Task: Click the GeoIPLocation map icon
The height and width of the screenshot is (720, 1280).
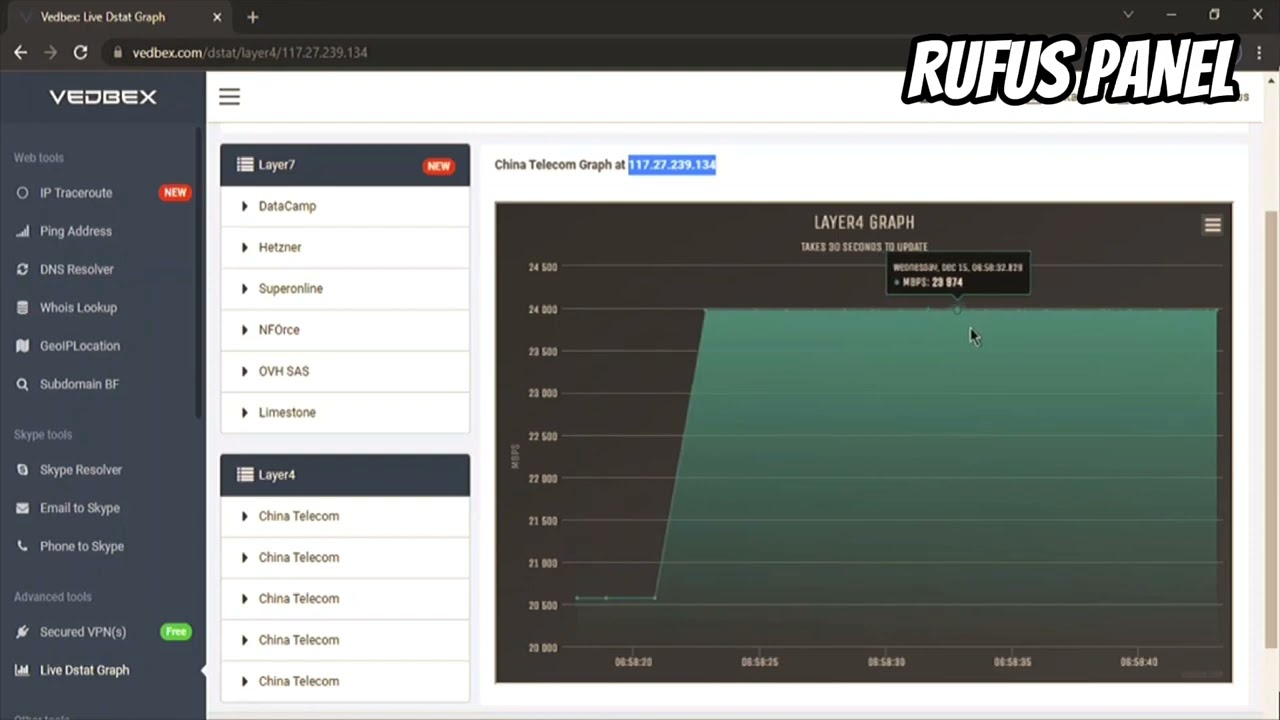Action: 22,346
